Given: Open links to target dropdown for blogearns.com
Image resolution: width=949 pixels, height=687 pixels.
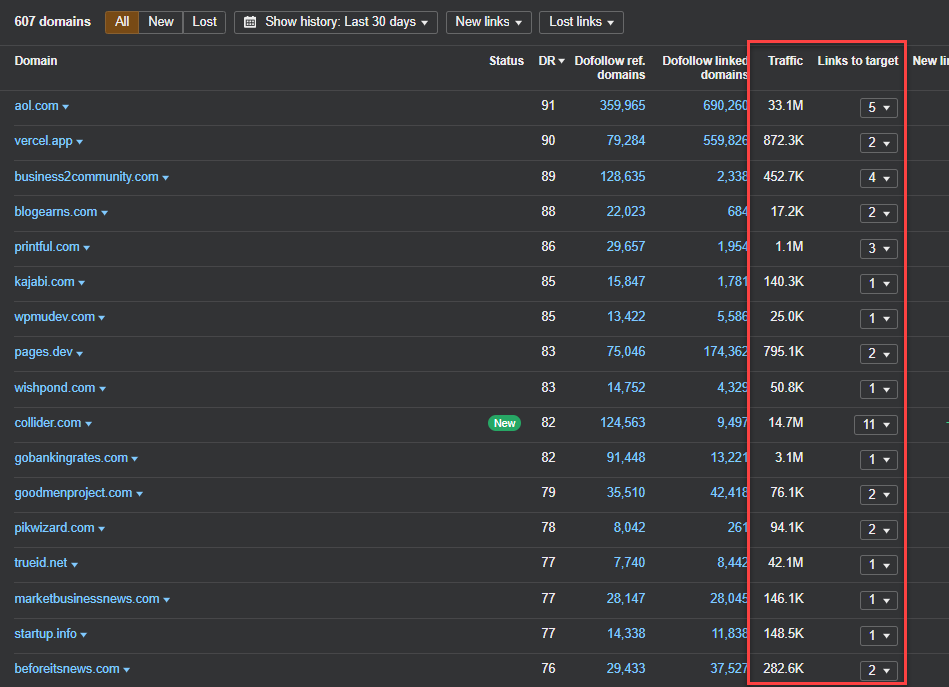Looking at the screenshot, I should click(x=879, y=213).
